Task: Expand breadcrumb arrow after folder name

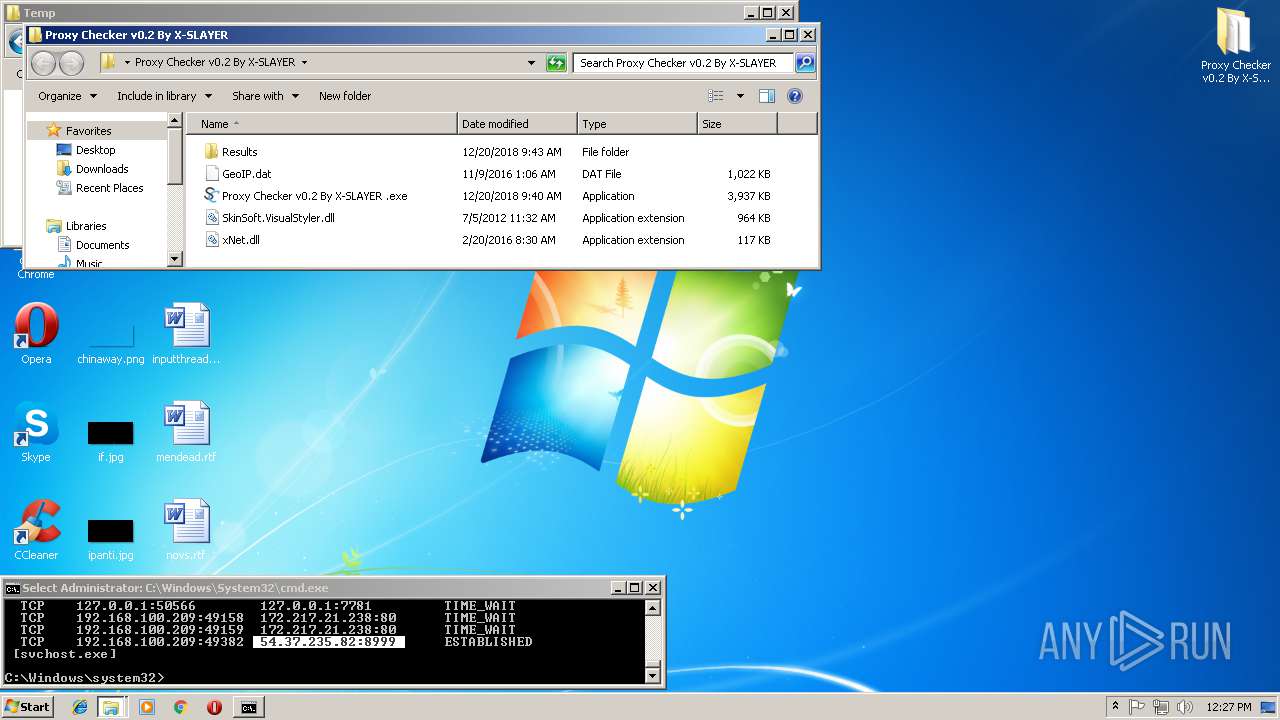Action: coord(304,62)
